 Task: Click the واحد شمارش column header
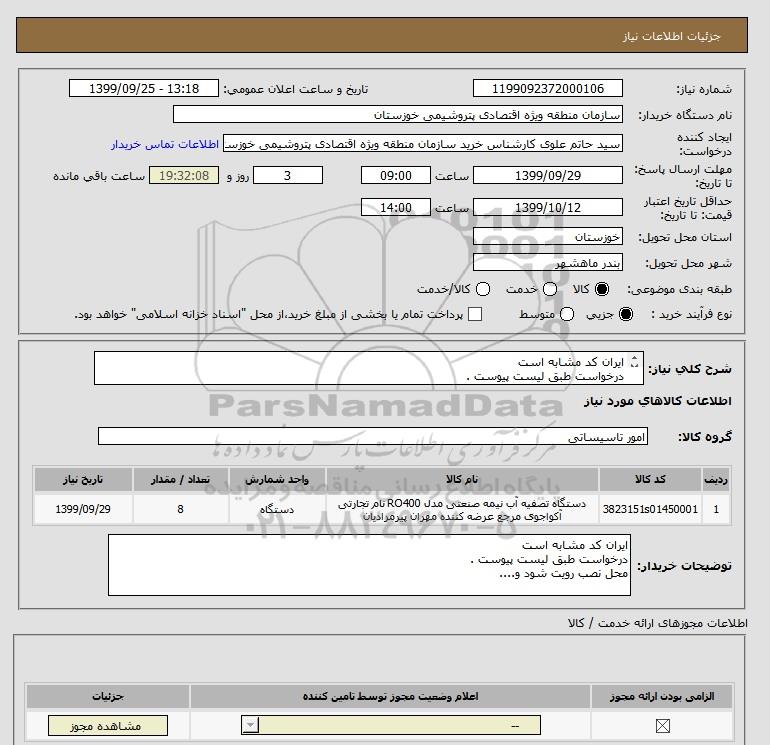pos(277,479)
